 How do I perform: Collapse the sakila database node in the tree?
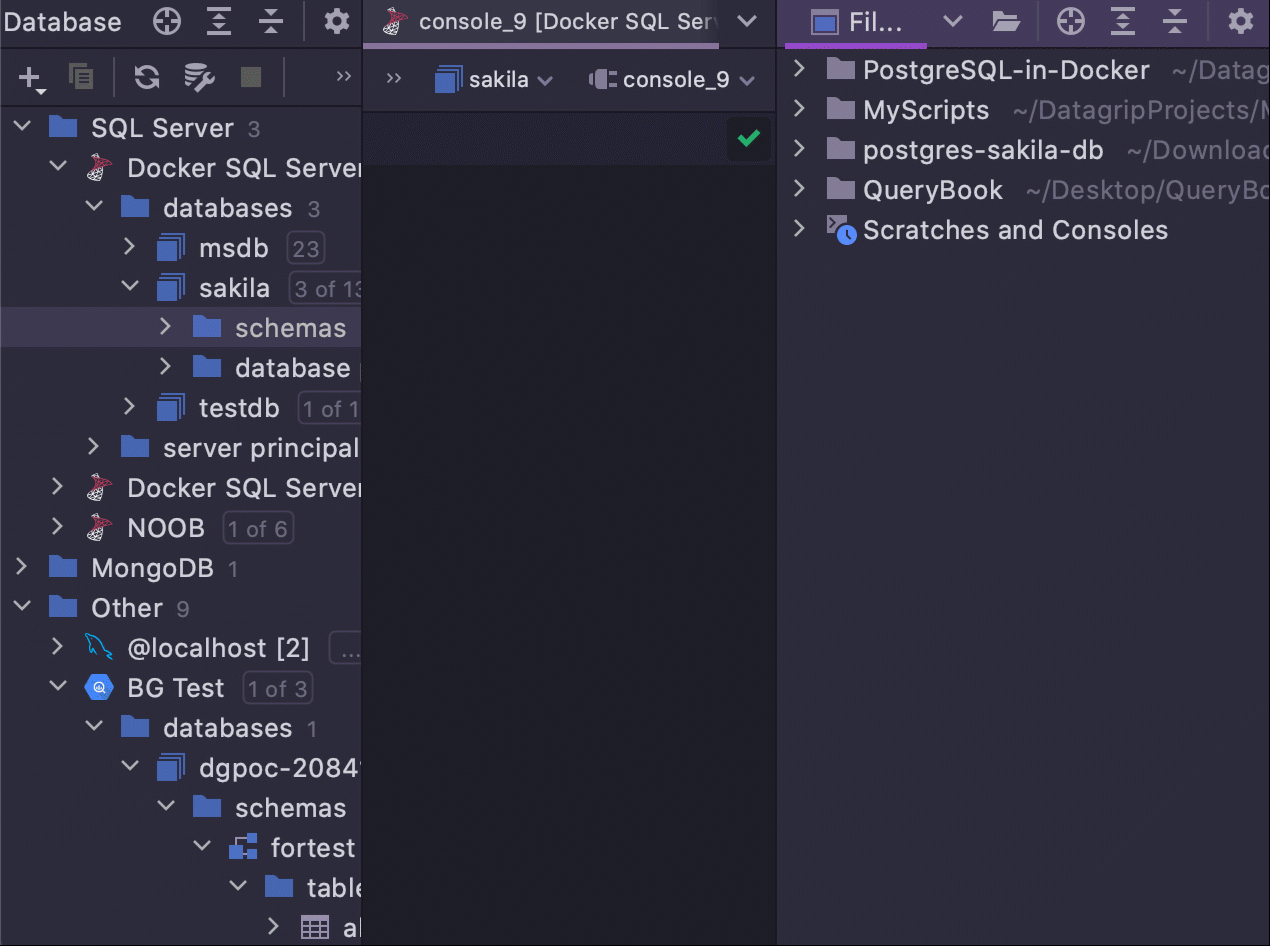tap(130, 287)
